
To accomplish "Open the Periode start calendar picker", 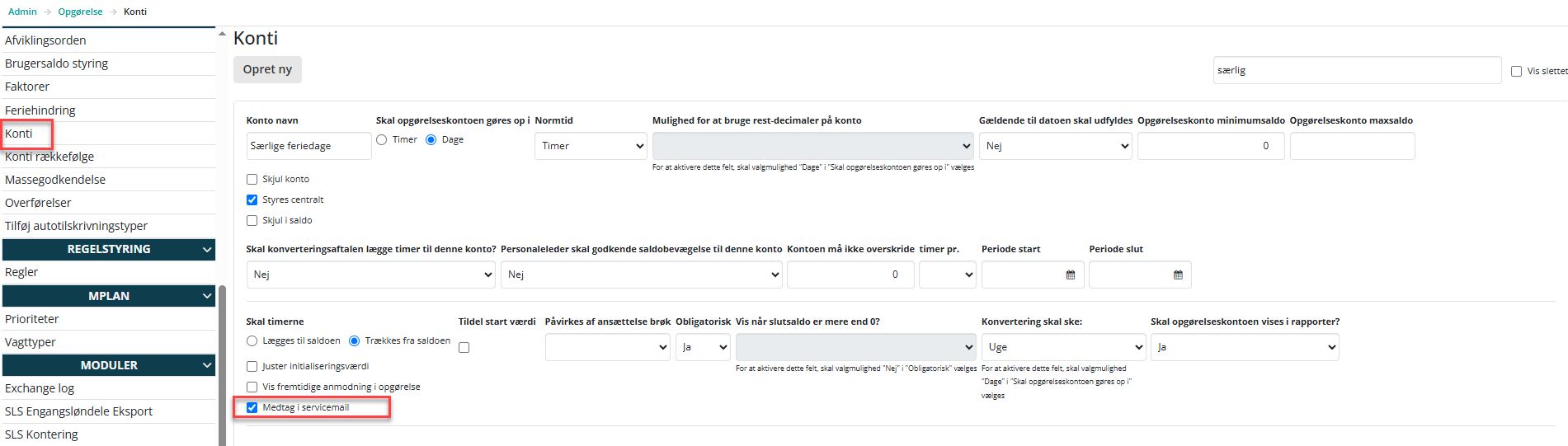I will [1070, 275].
